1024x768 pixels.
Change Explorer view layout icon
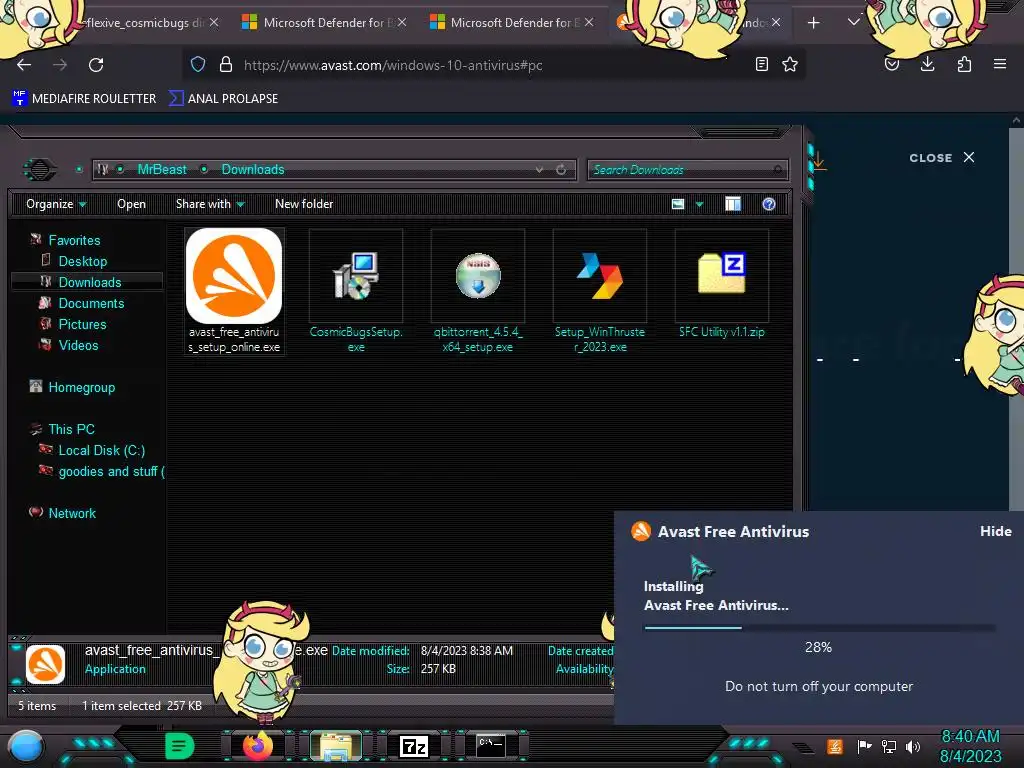click(678, 204)
